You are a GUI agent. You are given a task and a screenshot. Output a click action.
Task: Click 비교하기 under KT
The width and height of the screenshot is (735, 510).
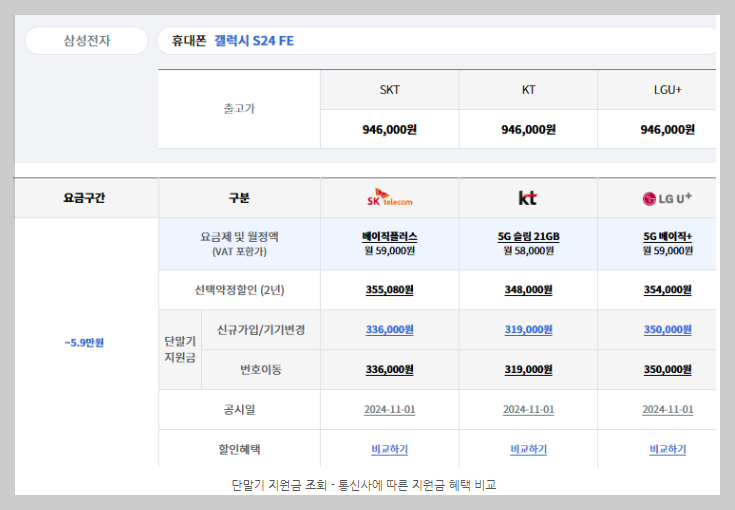point(528,450)
